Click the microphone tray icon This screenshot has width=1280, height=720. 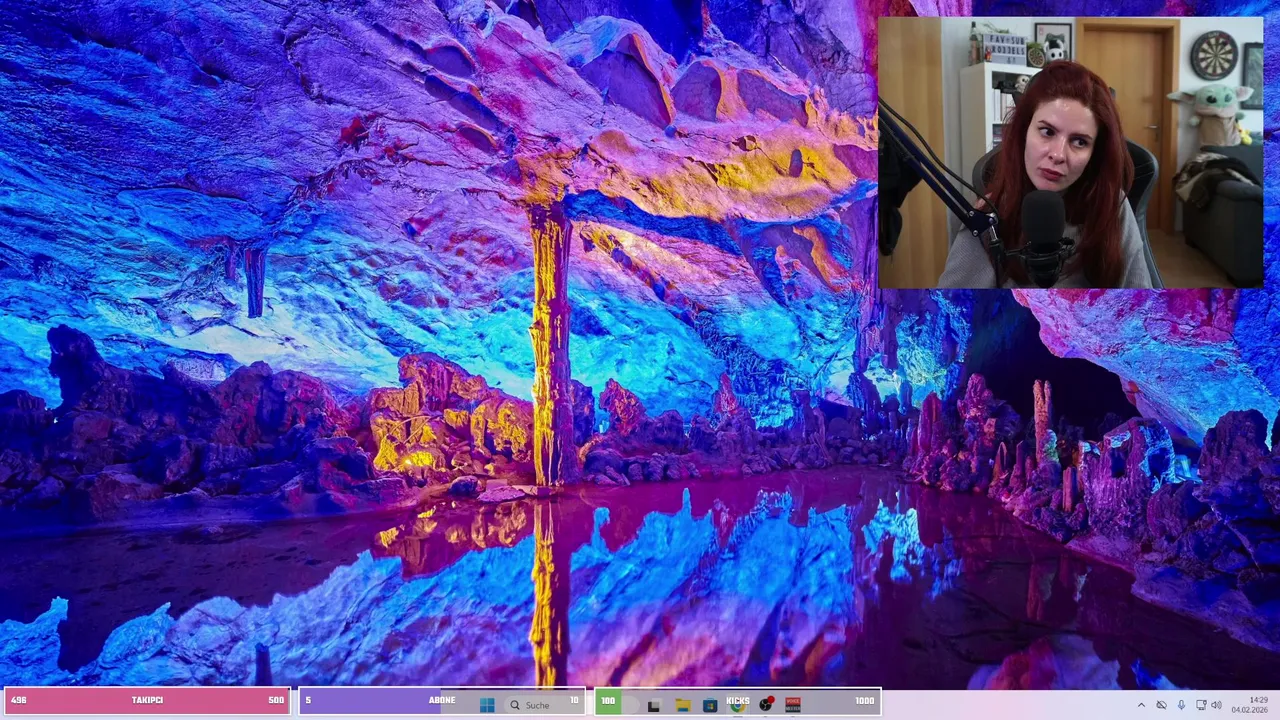[1181, 705]
